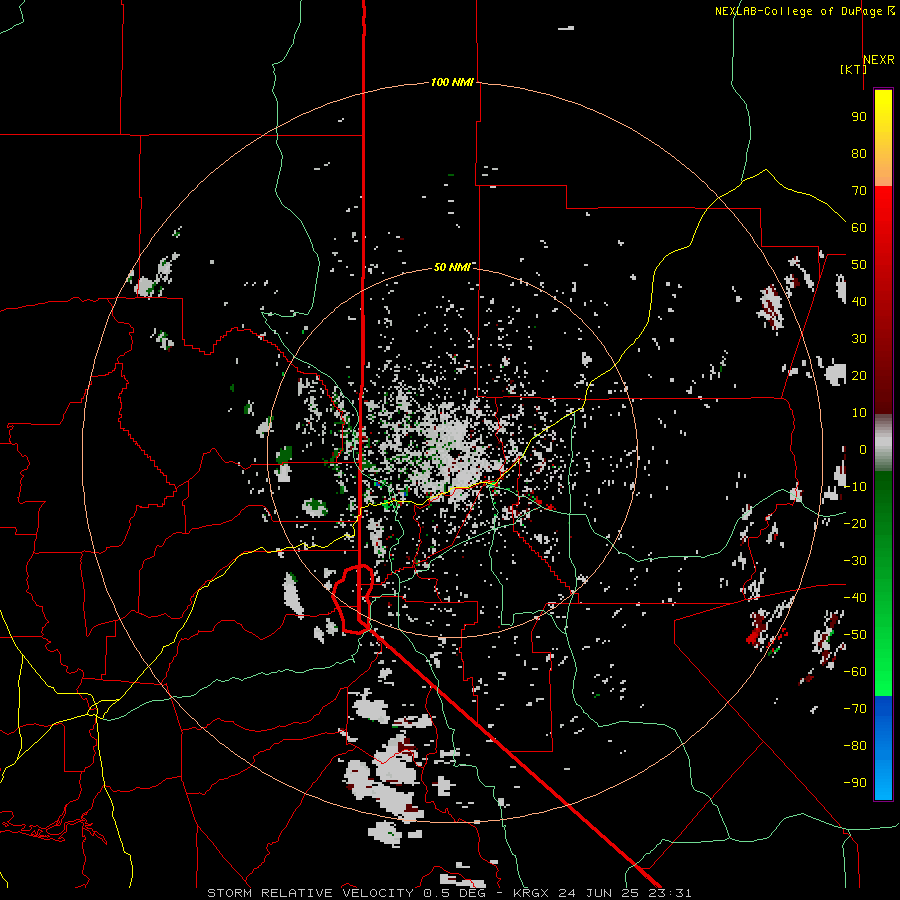Click the 60 value on velocity scale
The height and width of the screenshot is (900, 900).
pyautogui.click(x=859, y=227)
